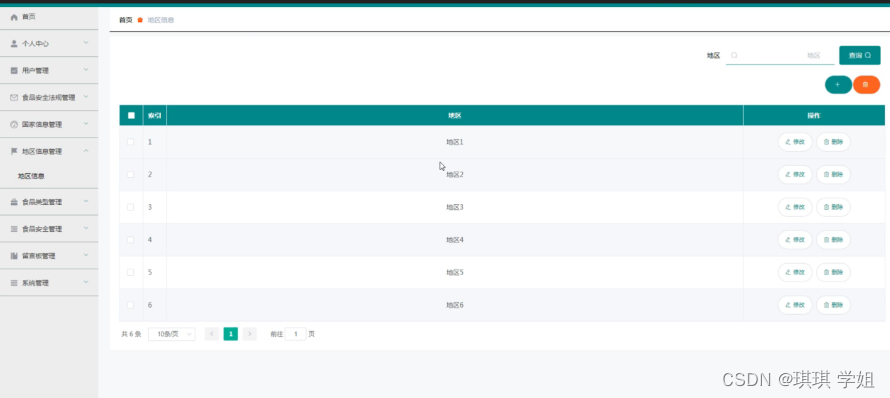Click 删除 for row 地区6
890x398 pixels.
coord(833,305)
